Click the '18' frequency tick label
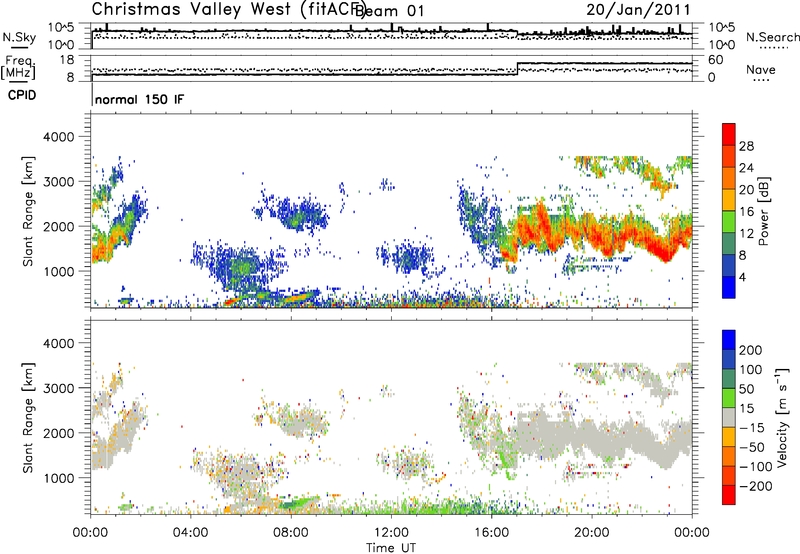The height and width of the screenshot is (554, 800). 67,60
